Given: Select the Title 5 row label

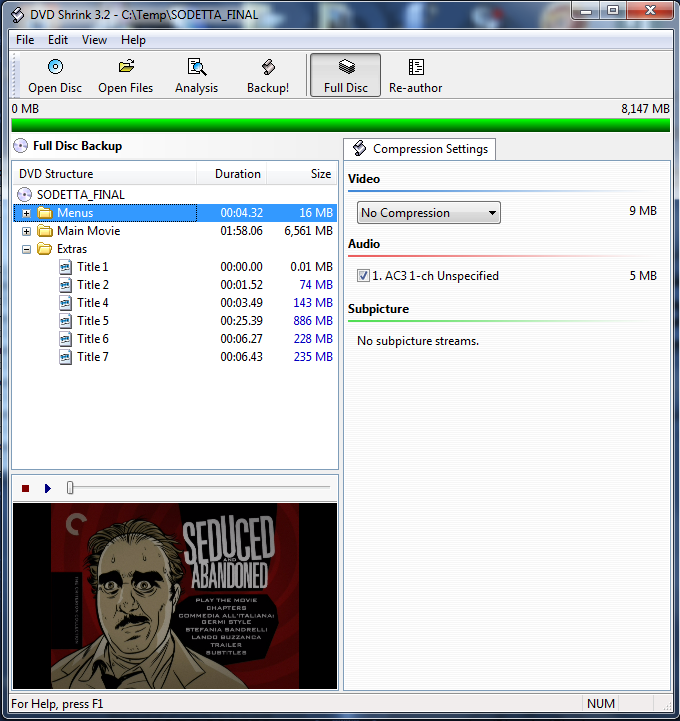Looking at the screenshot, I should click(92, 320).
